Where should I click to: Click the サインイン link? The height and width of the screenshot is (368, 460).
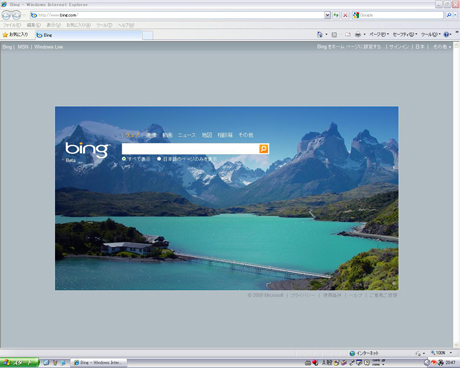399,47
